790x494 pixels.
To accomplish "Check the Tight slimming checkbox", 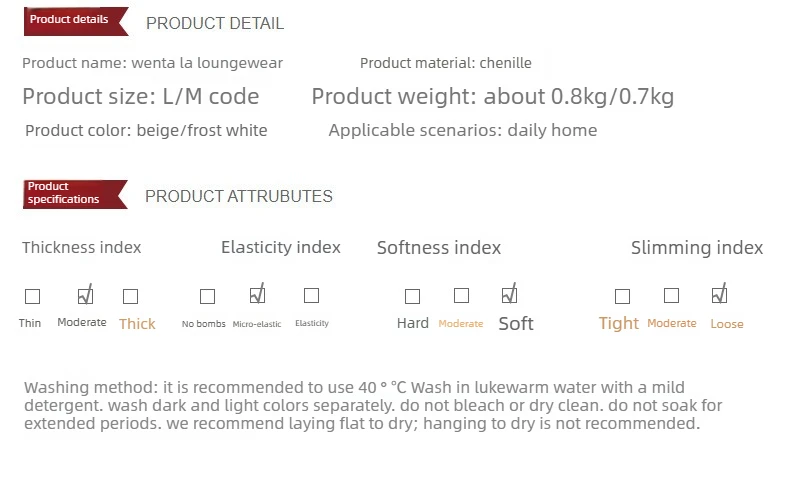I will [622, 296].
